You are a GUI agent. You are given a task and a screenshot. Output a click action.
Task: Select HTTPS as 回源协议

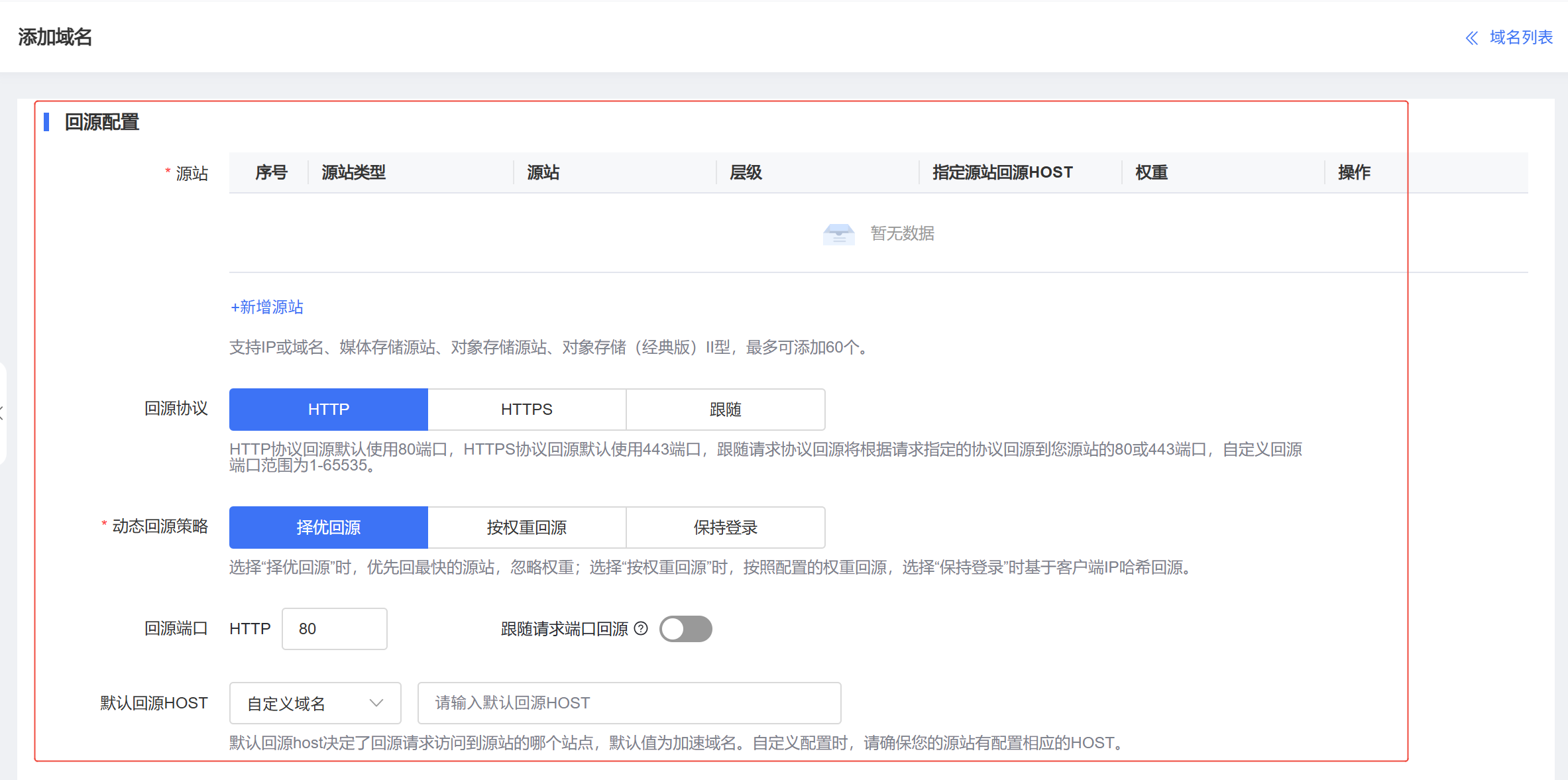tap(526, 410)
